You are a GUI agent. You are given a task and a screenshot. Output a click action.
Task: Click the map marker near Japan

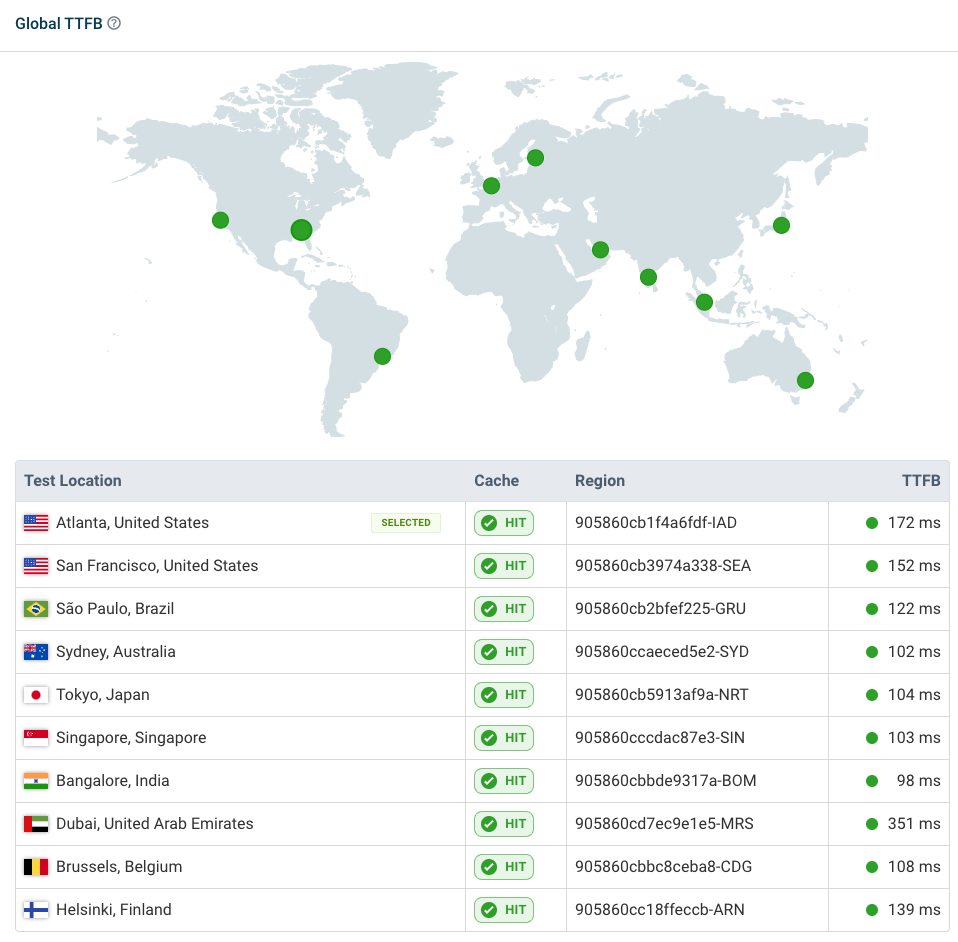781,225
